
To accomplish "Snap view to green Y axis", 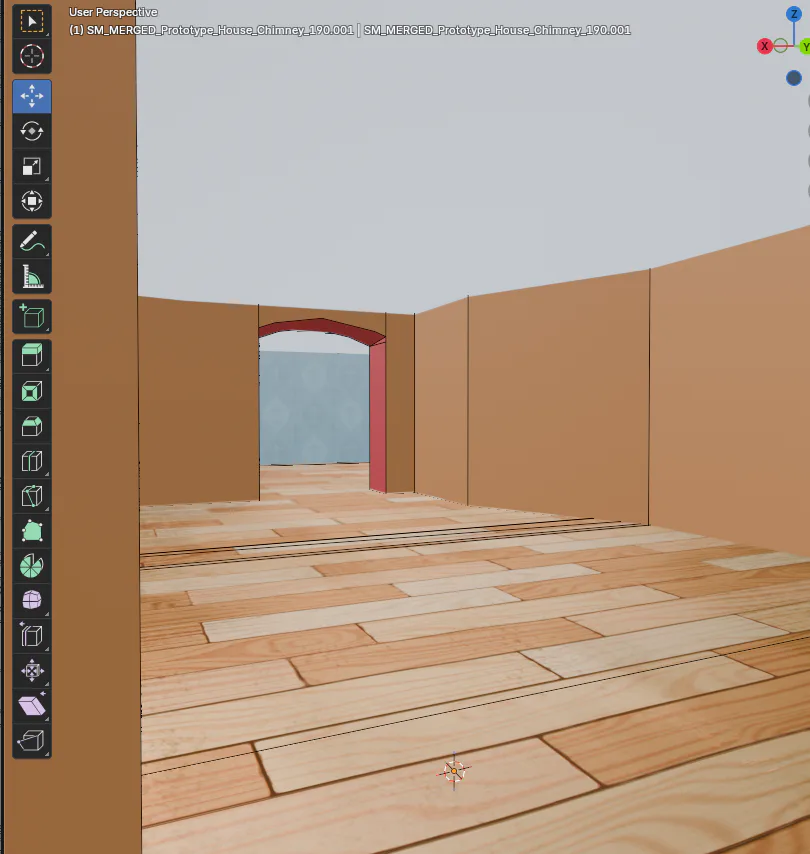I will [x=804, y=47].
